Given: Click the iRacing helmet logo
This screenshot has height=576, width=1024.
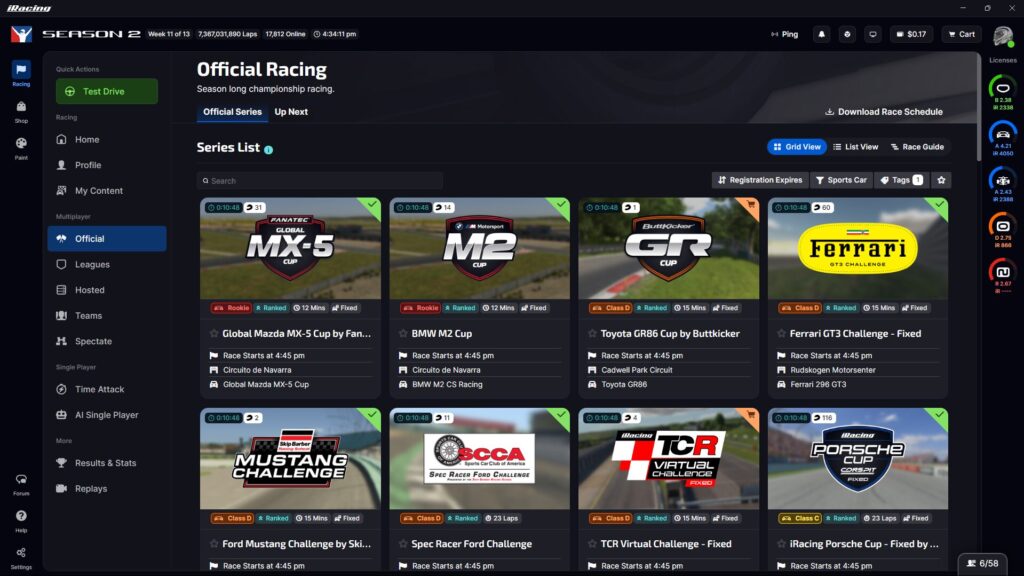Looking at the screenshot, I should point(21,34).
